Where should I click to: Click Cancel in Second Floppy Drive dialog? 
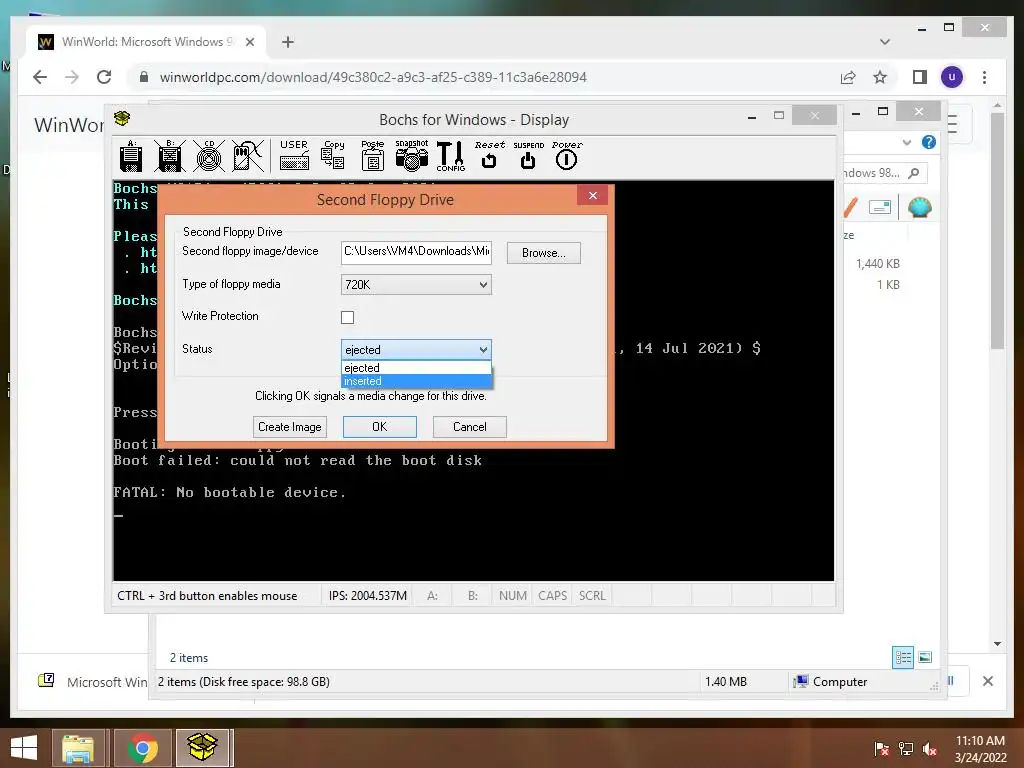pyautogui.click(x=470, y=427)
